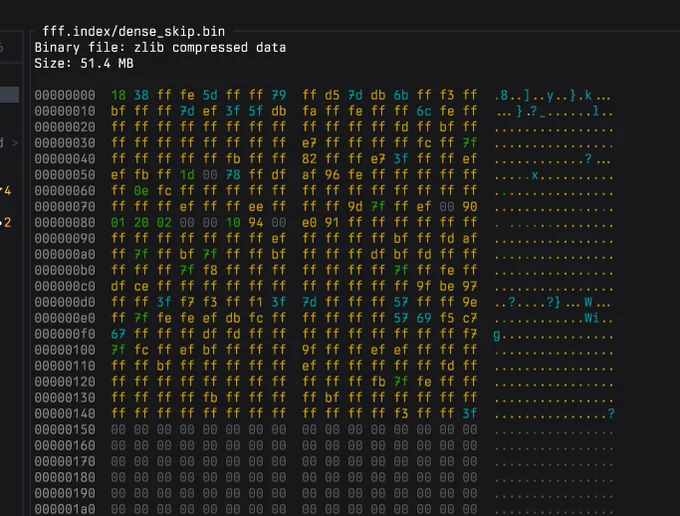Select offset address 000001a0

pos(65,509)
